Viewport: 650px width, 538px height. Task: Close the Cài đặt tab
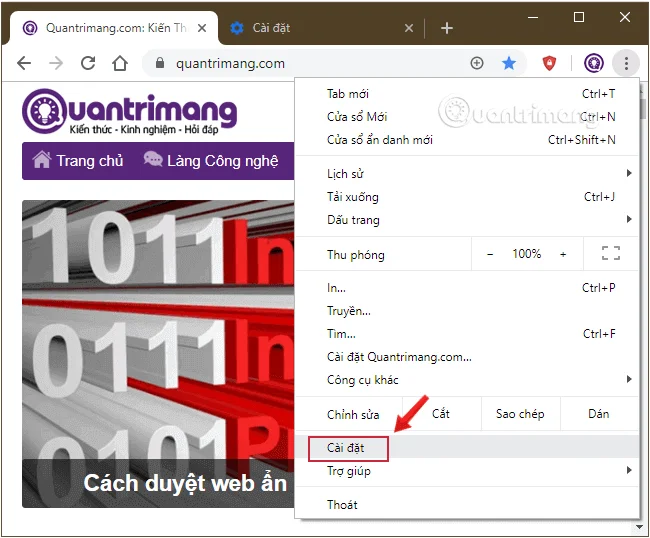pos(409,28)
